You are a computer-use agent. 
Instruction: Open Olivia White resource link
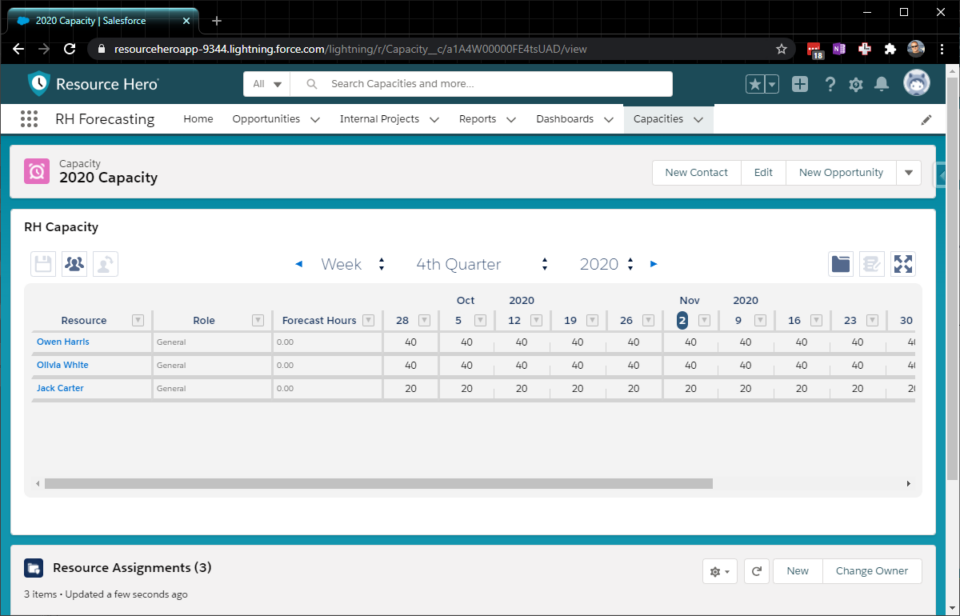(x=62, y=365)
